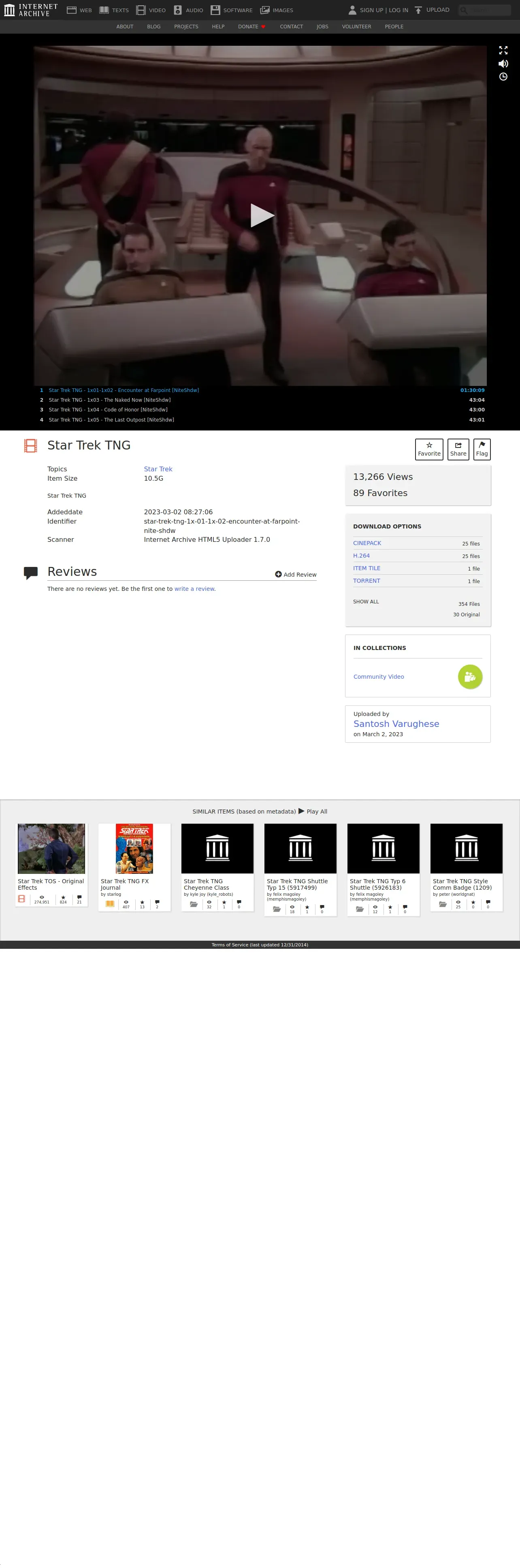Viewport: 520px width, 1568px height.
Task: Click the search input field
Action: point(485,10)
